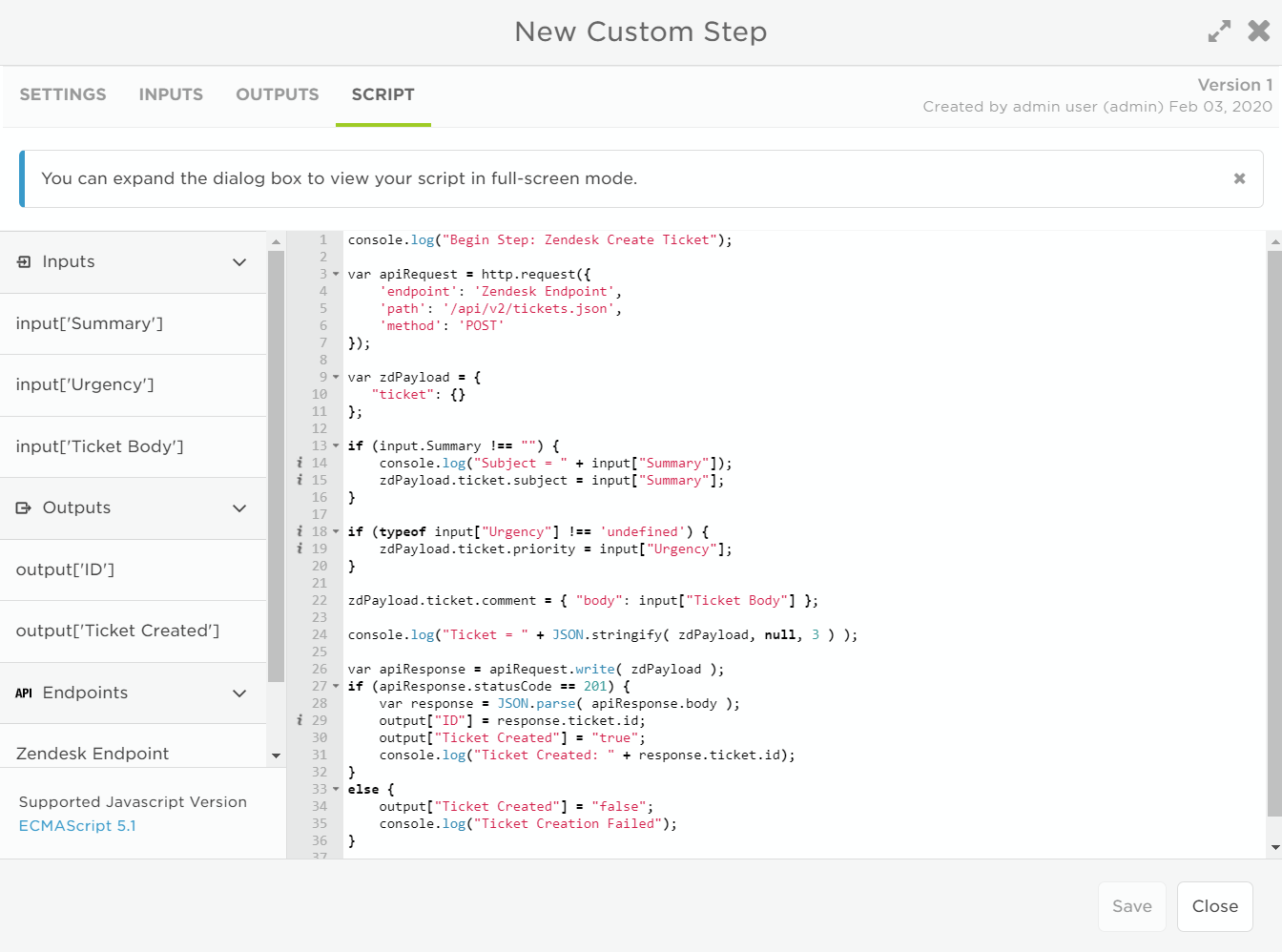Click the Supported Javascript Version label

133,802
